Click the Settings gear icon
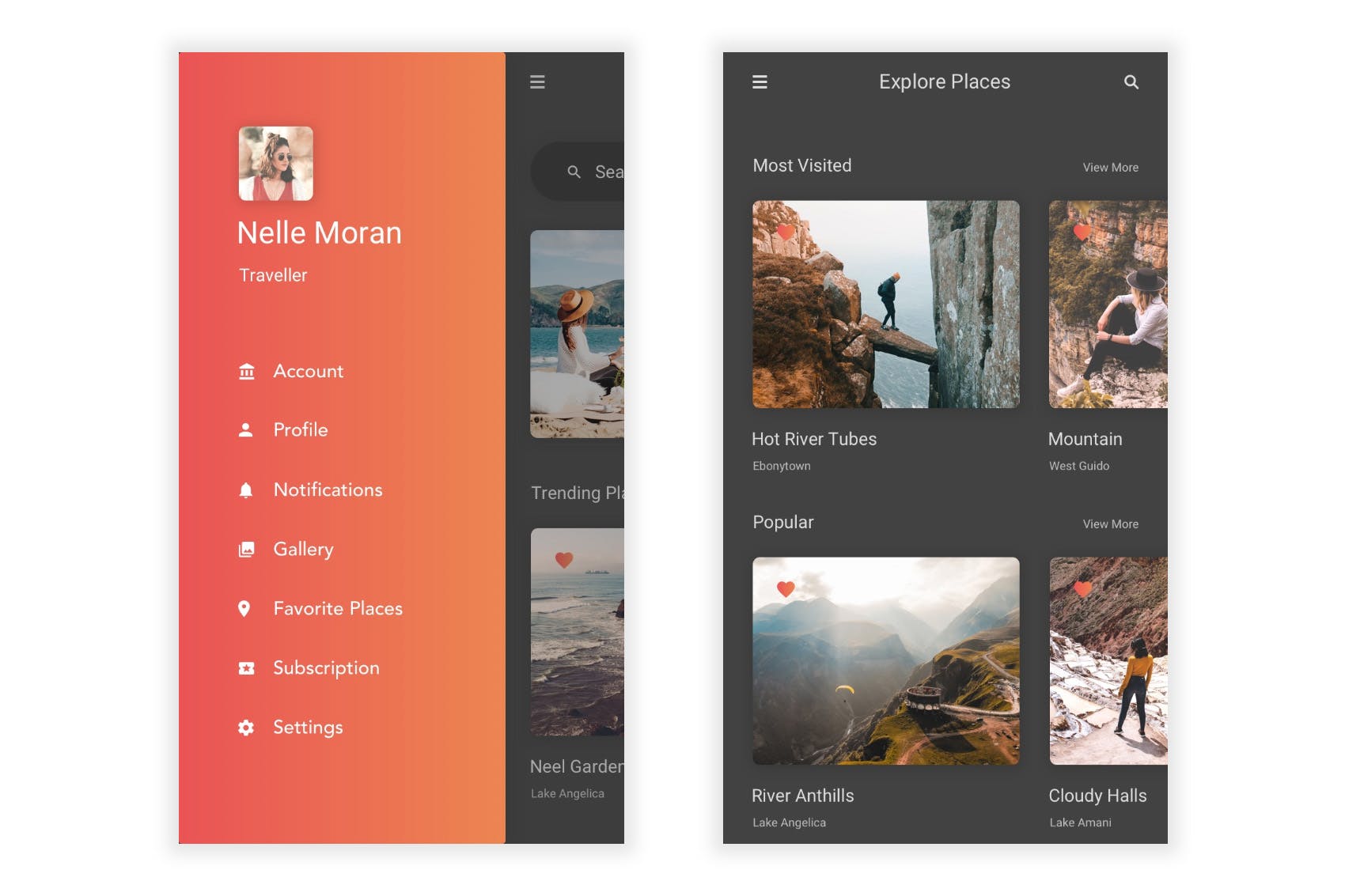Viewport: 1345px width, 896px height. (246, 728)
